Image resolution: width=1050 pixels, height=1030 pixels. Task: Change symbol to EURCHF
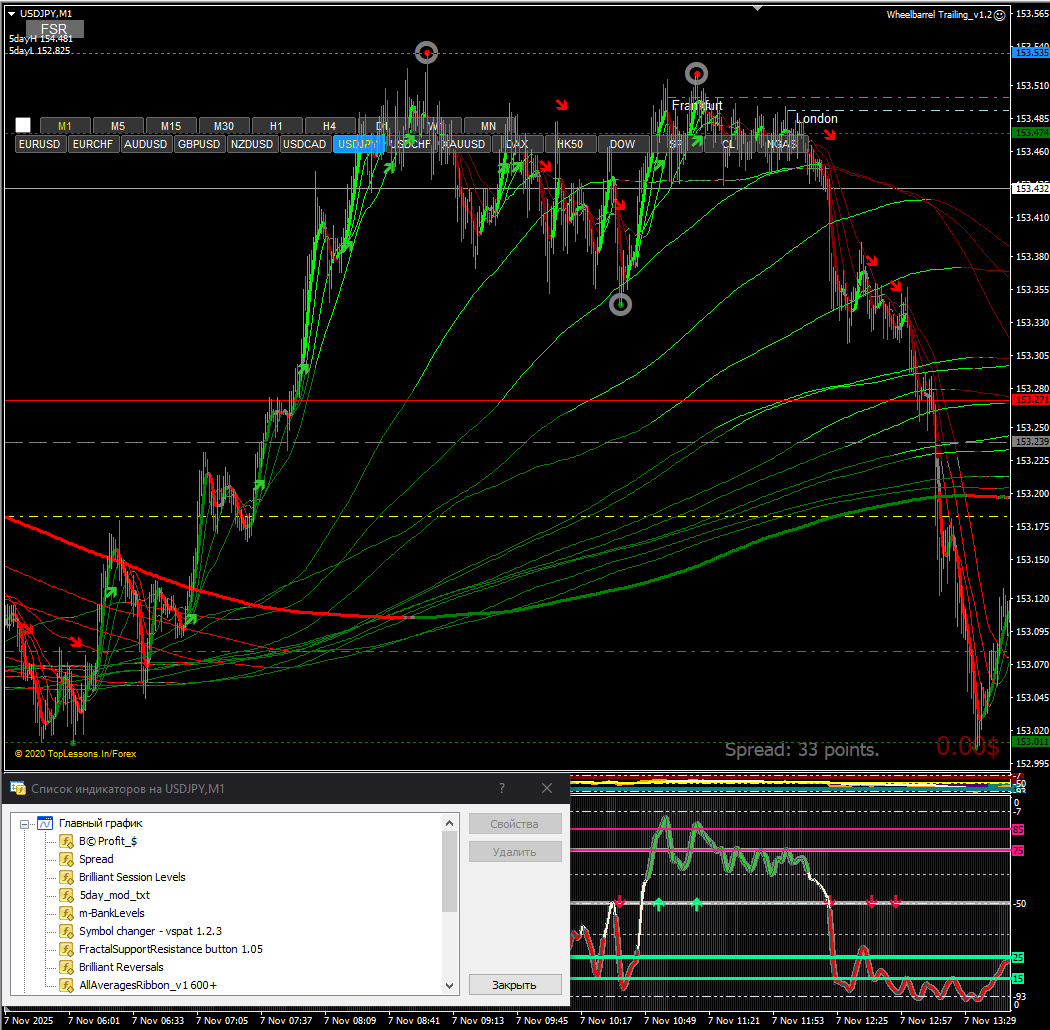click(93, 144)
